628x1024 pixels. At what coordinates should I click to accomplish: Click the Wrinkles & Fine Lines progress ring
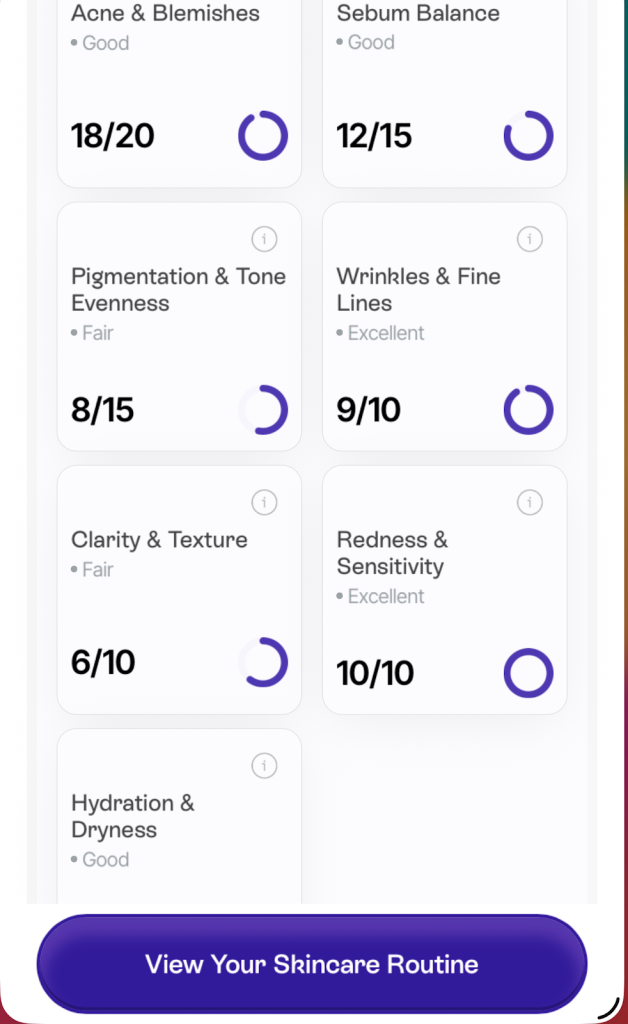pyautogui.click(x=528, y=410)
